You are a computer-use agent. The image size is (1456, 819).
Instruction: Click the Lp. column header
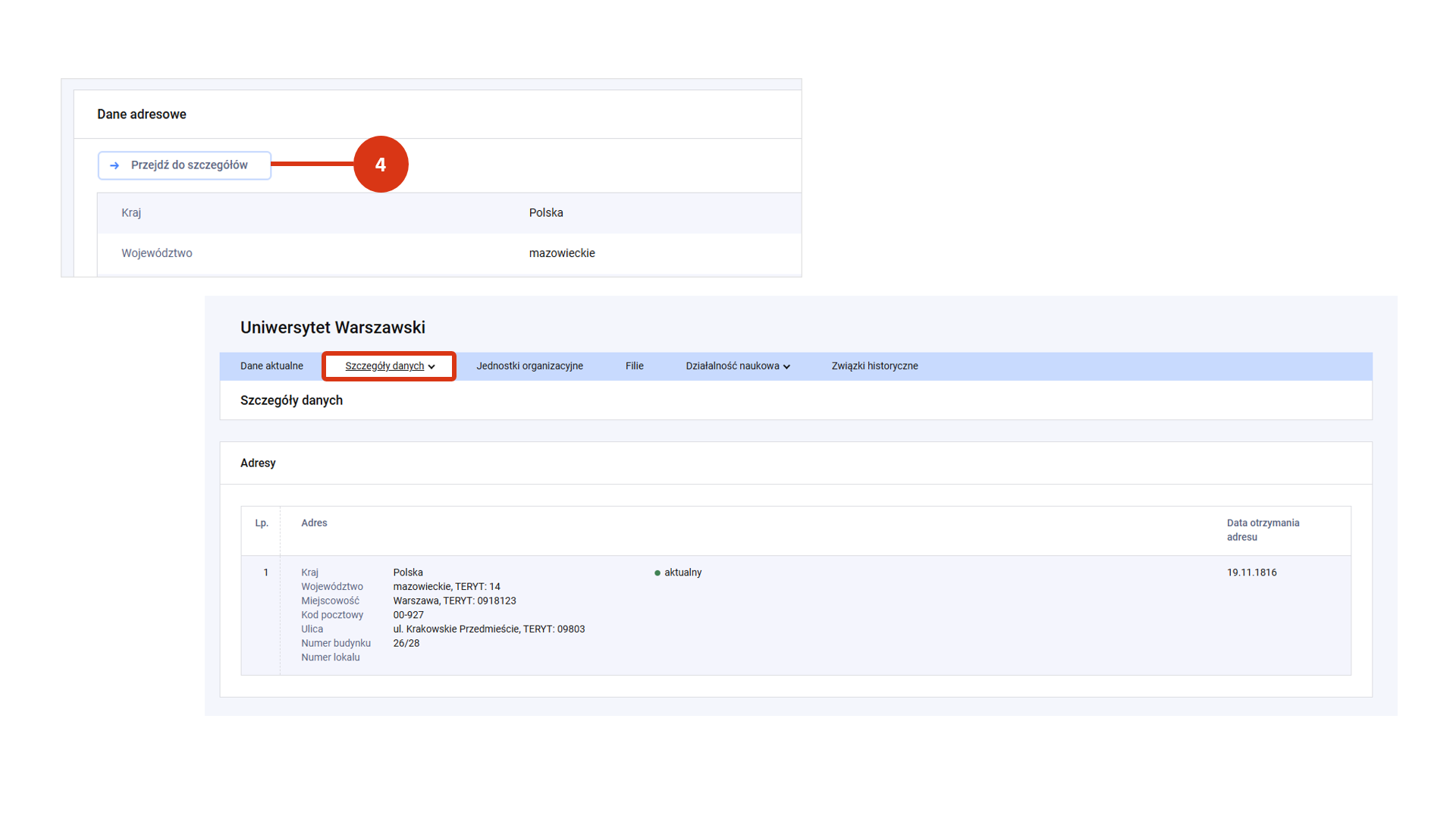coord(262,523)
